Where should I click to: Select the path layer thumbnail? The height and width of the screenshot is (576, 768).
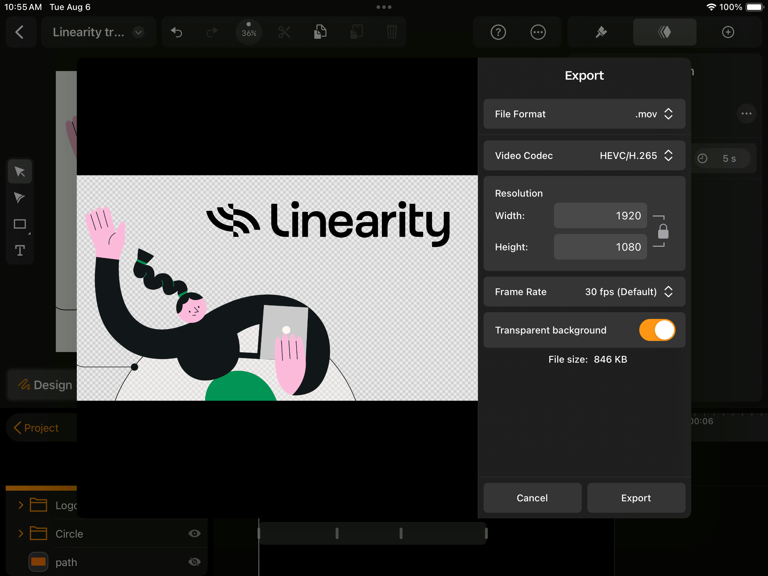(38, 562)
